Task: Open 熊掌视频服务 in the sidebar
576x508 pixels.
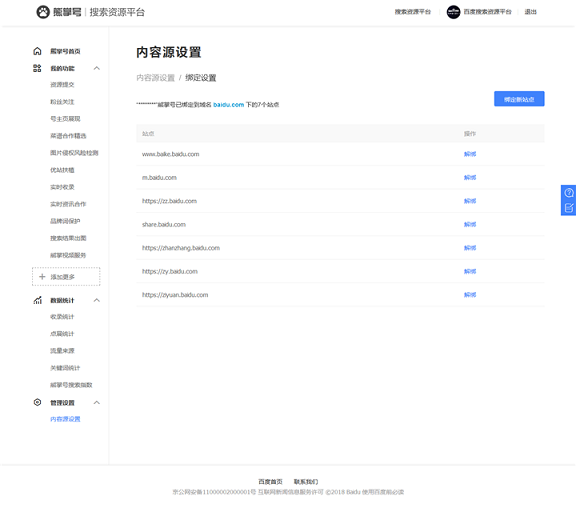Action: coord(68,255)
